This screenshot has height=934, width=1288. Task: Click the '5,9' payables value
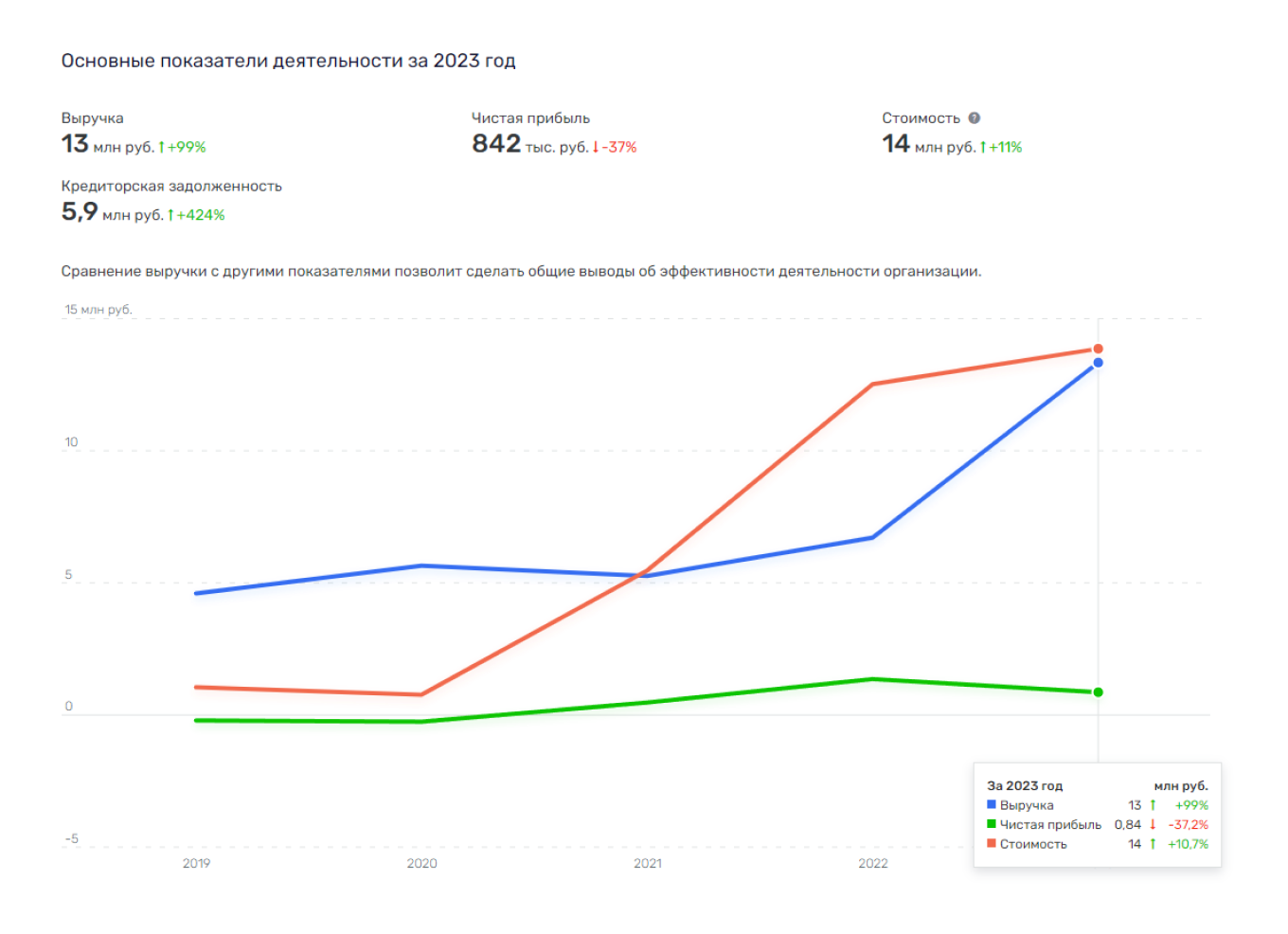click(x=80, y=211)
